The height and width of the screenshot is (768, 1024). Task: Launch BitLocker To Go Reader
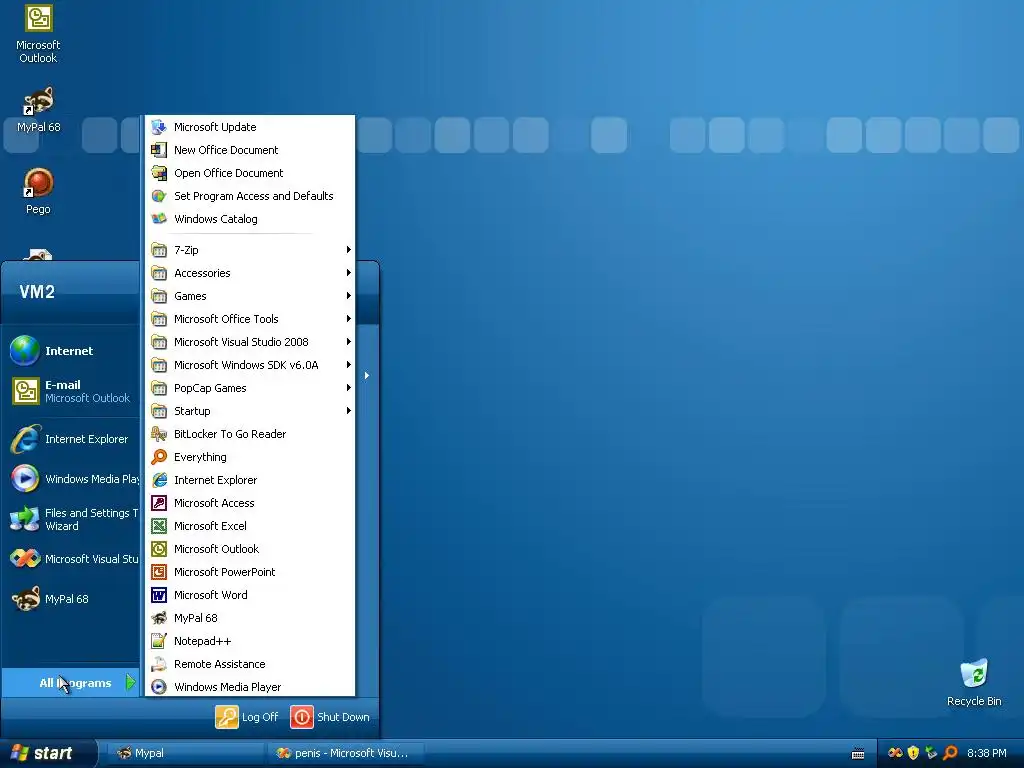pyautogui.click(x=249, y=434)
